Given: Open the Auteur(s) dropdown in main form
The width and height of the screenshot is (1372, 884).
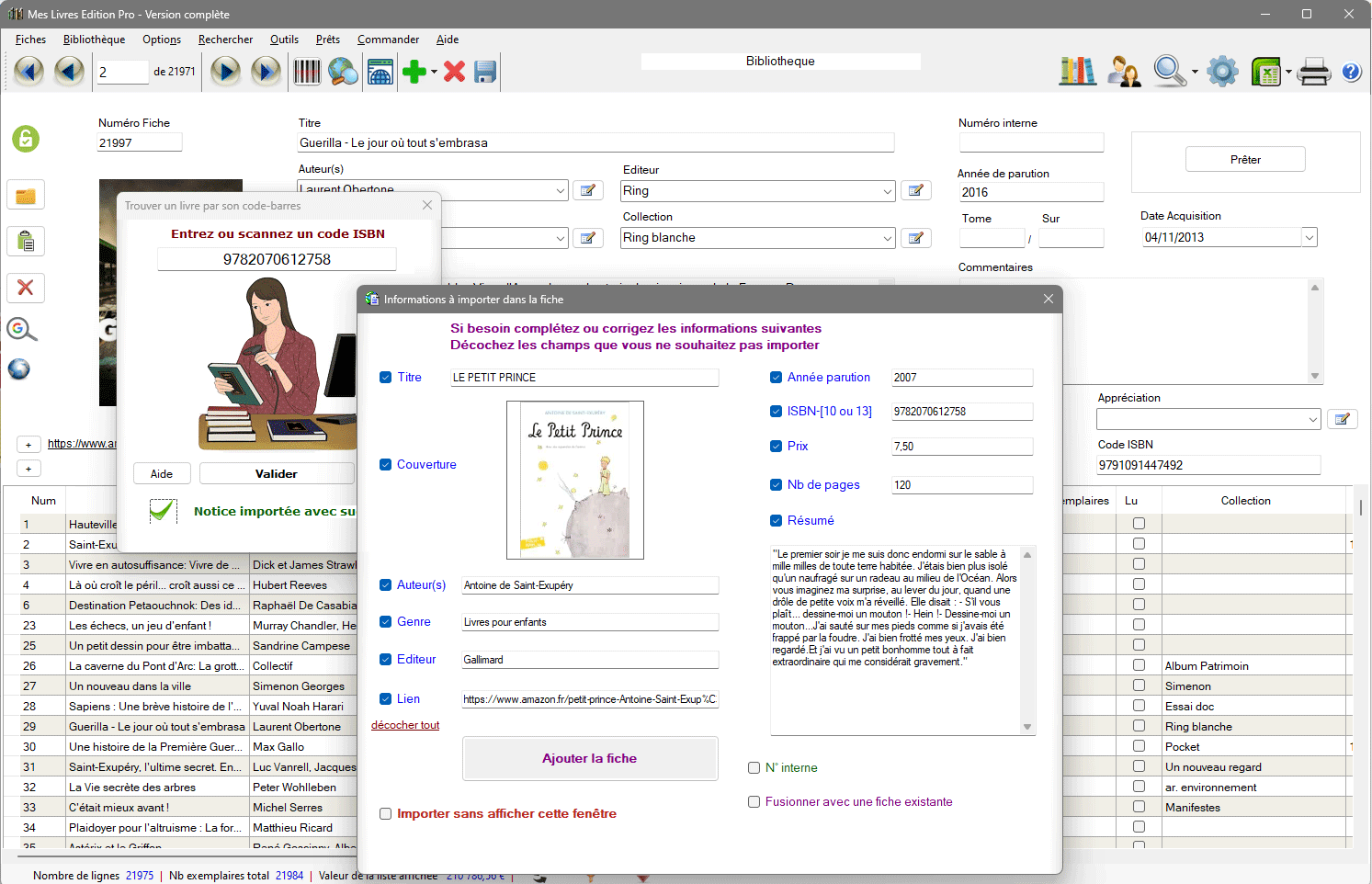Looking at the screenshot, I should tap(561, 190).
